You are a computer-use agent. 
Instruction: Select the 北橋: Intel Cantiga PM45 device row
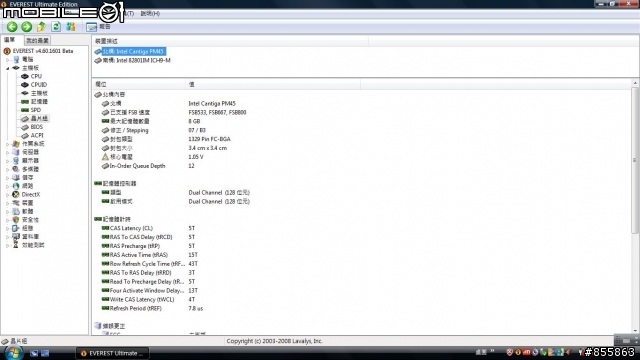(130, 51)
